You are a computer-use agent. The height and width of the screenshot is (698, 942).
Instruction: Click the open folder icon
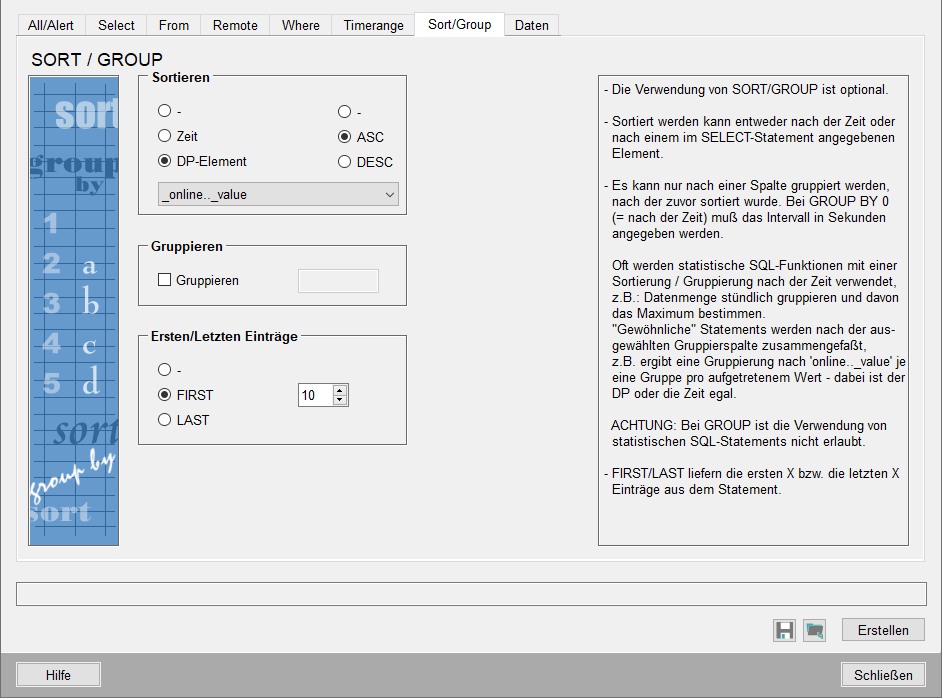[x=814, y=630]
